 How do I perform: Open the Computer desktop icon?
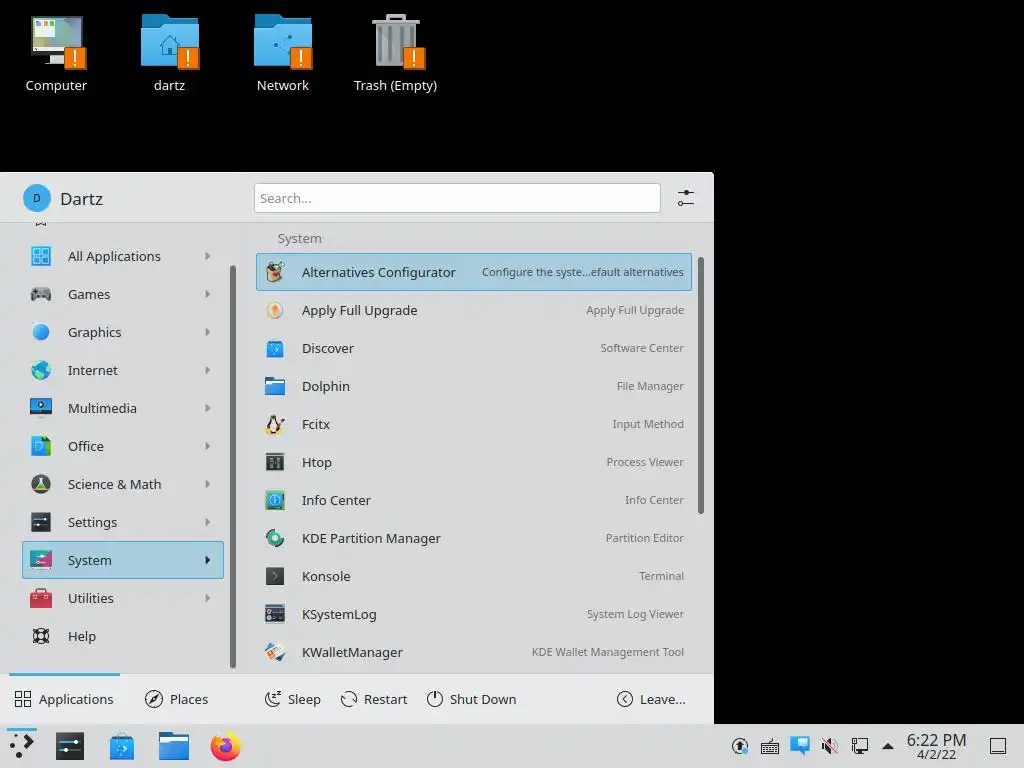(57, 54)
